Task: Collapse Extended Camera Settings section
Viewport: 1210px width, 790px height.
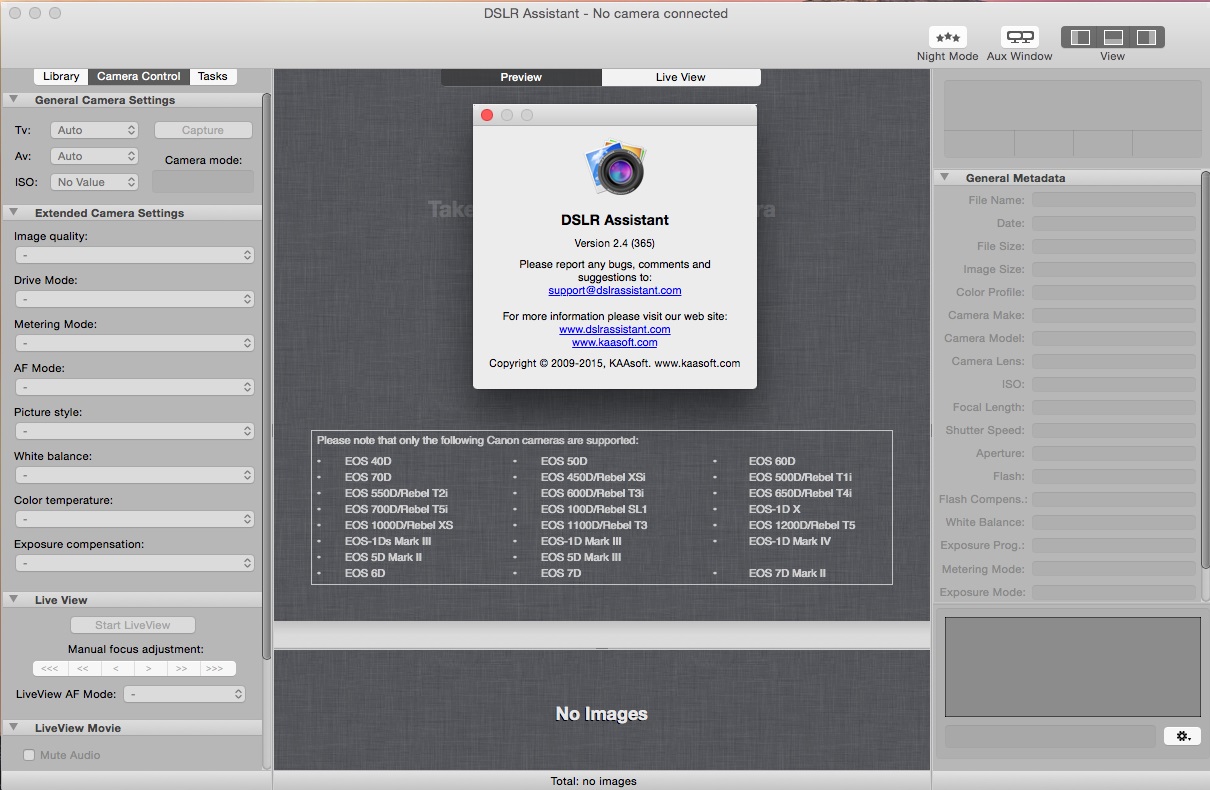Action: 15,212
